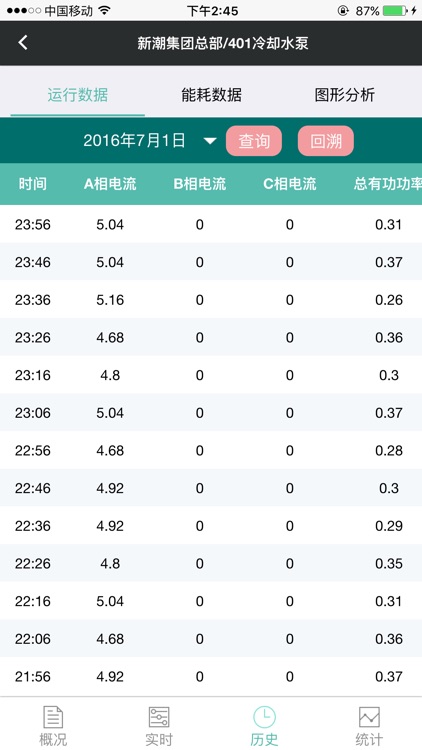Switch to the 能耗数据 tab
The width and height of the screenshot is (422, 750).
(211, 95)
